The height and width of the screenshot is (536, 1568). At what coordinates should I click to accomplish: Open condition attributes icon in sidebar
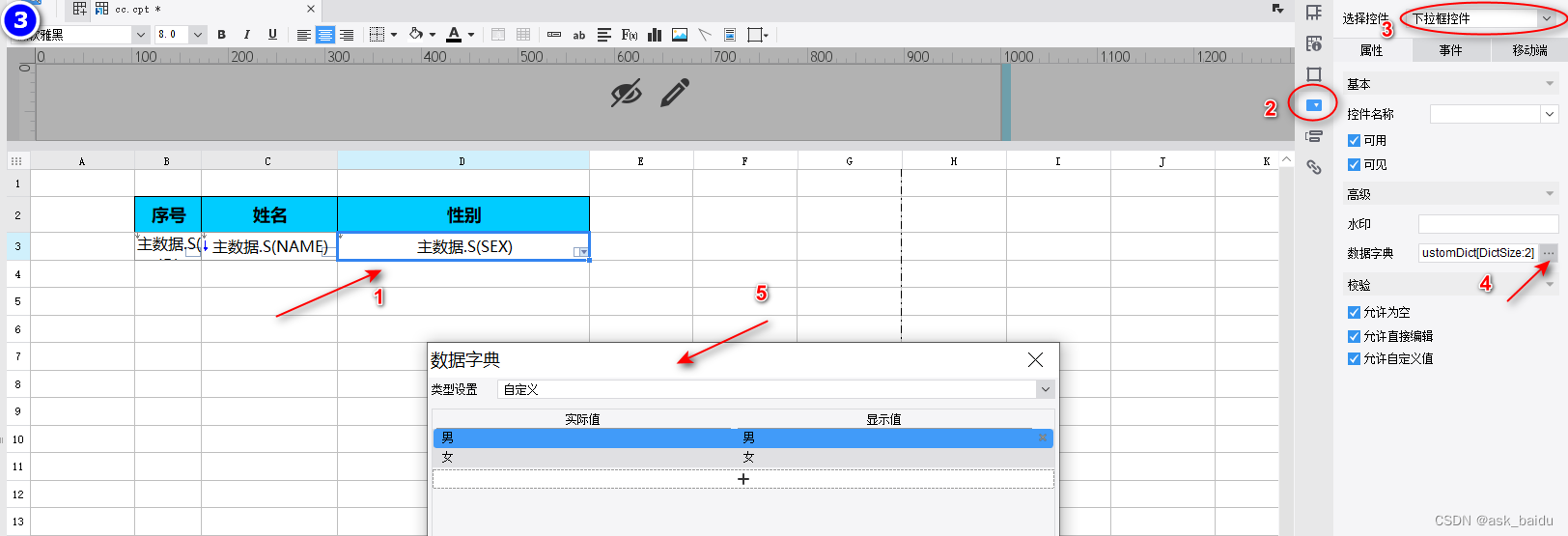coord(1314,136)
